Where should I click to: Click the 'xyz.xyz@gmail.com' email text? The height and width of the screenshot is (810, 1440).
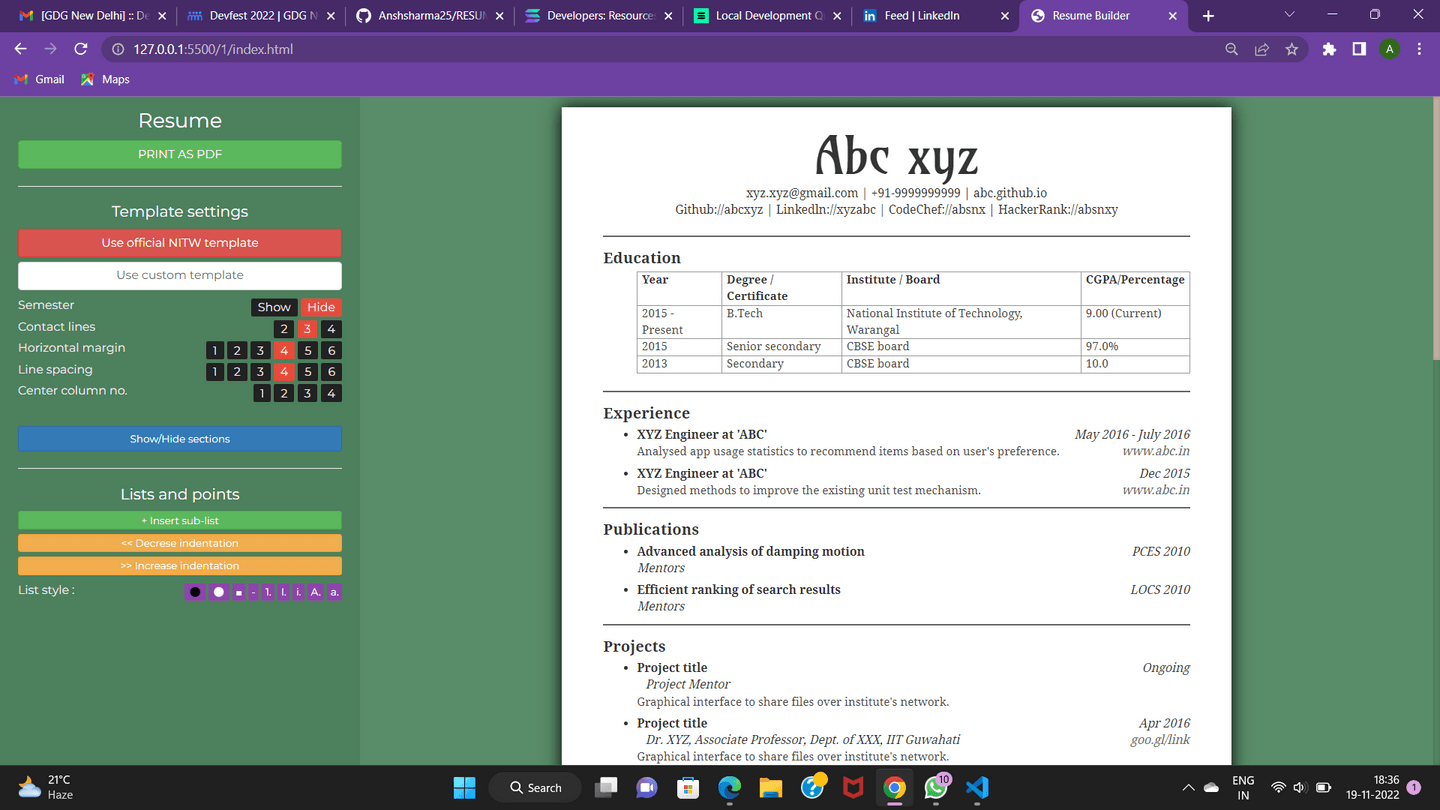(x=802, y=193)
